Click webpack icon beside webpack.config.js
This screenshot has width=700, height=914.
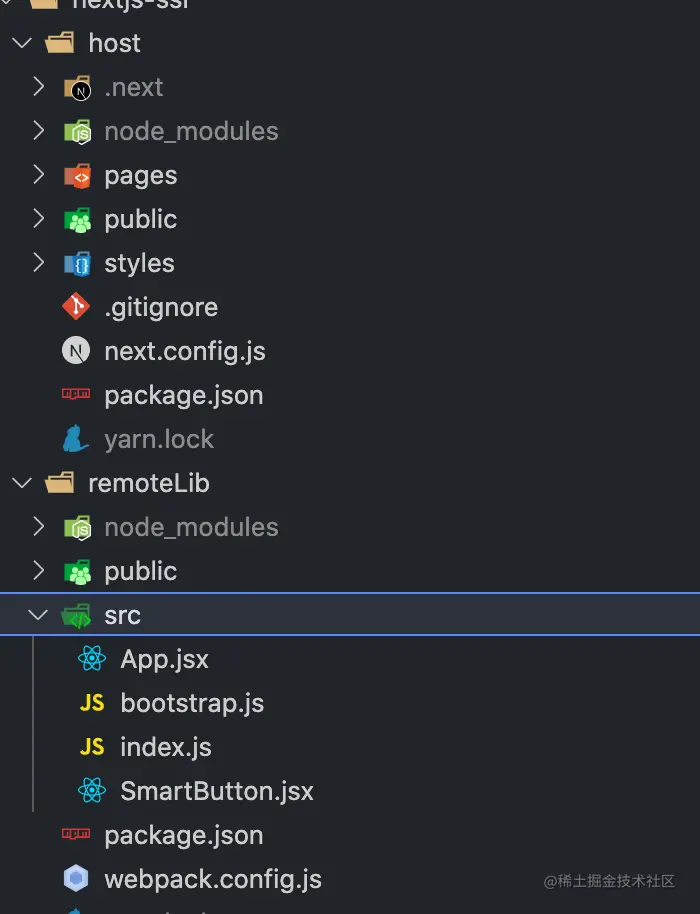tap(76, 878)
